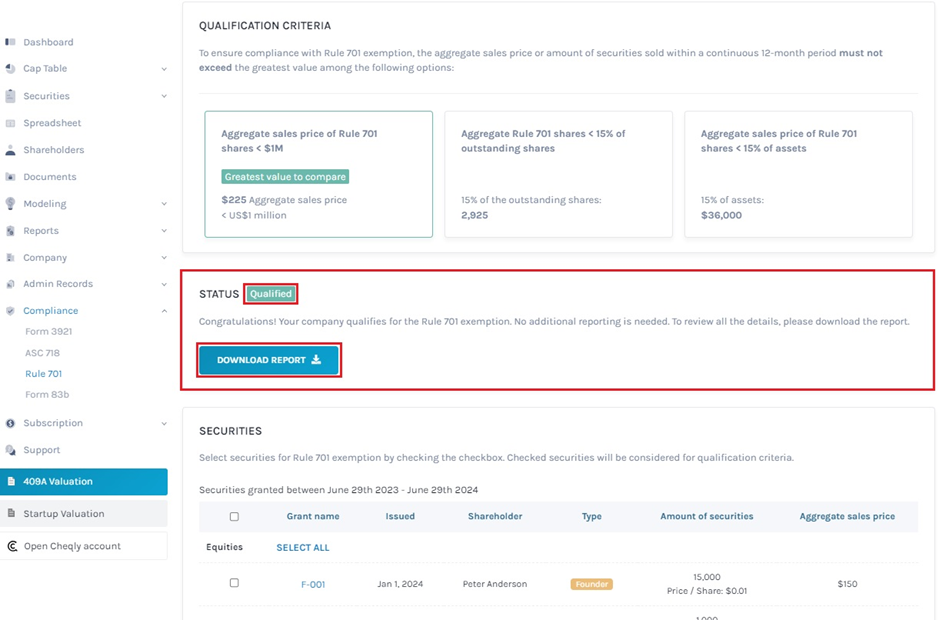939x620 pixels.
Task: Click the Company building icon
Action: click(10, 258)
